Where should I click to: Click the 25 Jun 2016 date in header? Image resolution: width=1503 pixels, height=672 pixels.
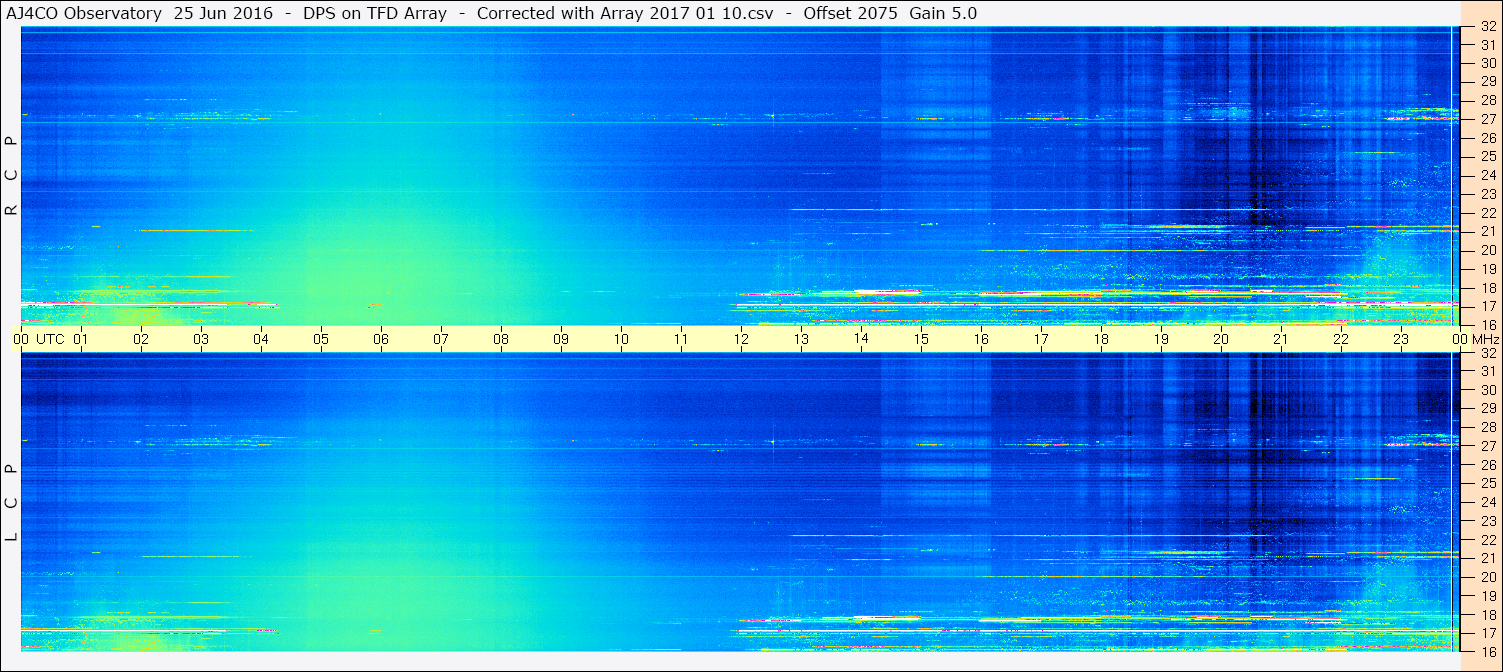click(x=223, y=13)
